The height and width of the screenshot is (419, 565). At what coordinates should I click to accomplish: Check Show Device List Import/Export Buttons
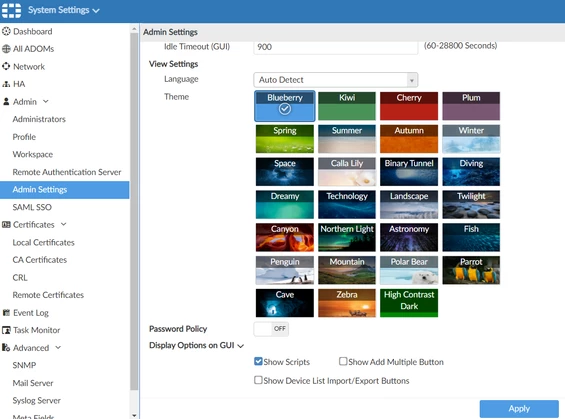(x=258, y=380)
